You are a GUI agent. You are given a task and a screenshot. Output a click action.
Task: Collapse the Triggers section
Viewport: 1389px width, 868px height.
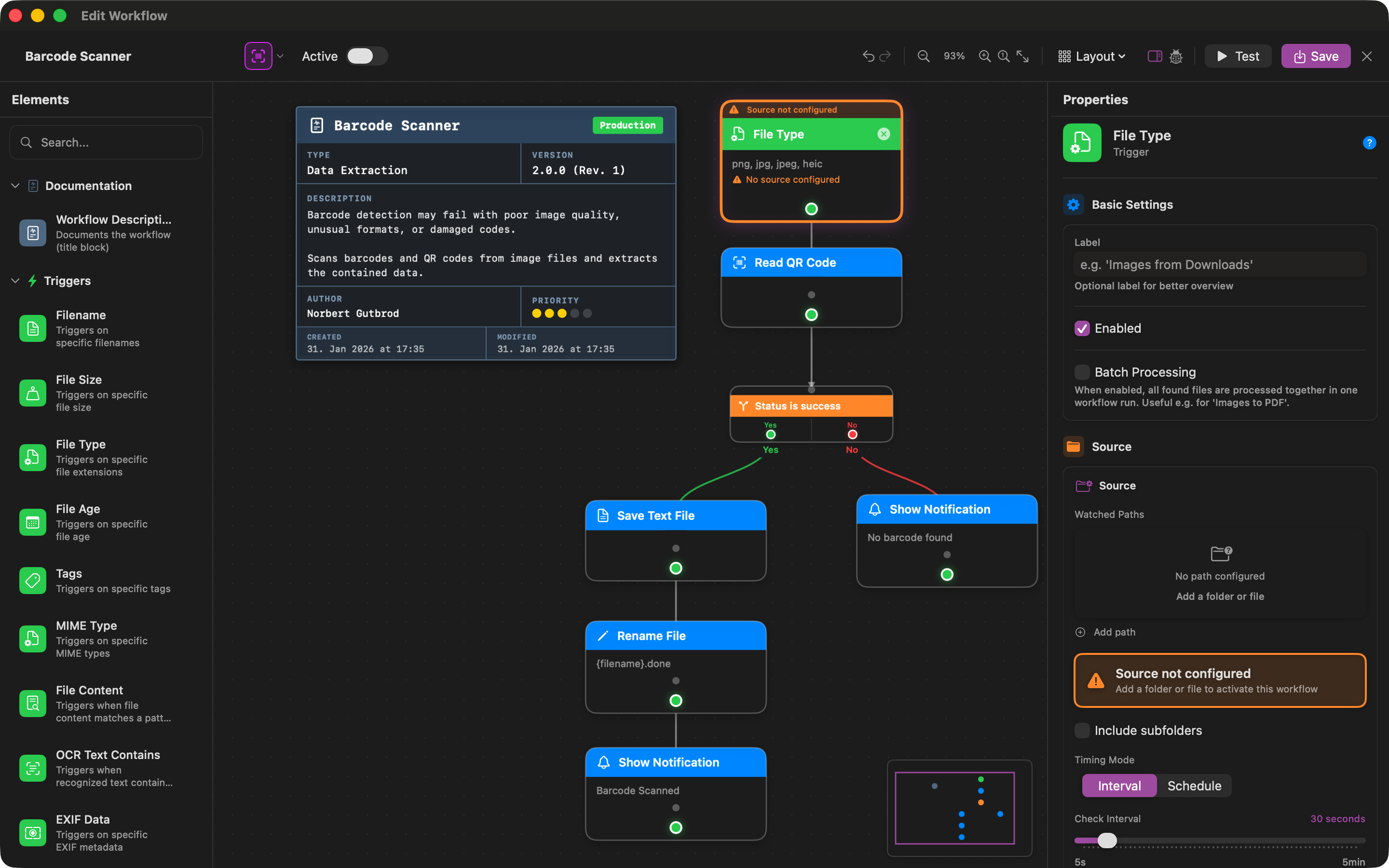point(15,281)
